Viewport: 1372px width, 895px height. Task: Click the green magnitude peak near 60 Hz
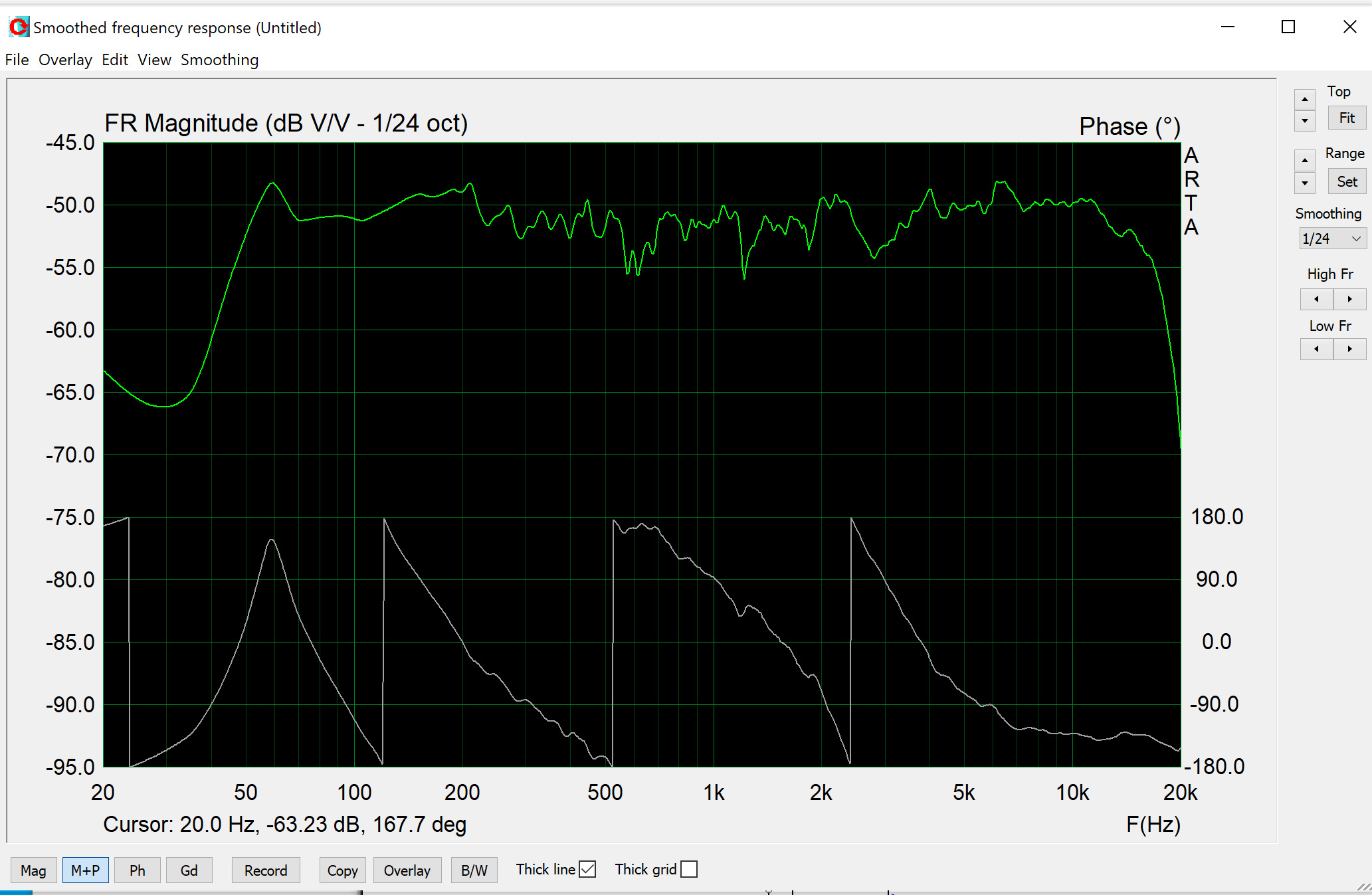click(272, 183)
